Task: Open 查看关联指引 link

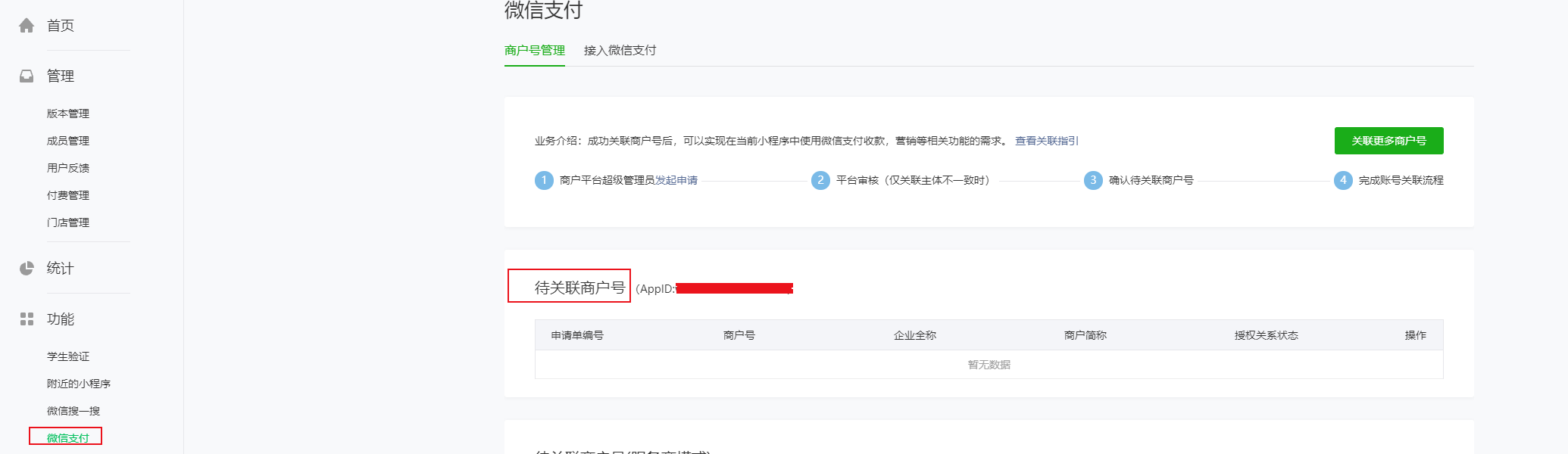Action: 1047,141
